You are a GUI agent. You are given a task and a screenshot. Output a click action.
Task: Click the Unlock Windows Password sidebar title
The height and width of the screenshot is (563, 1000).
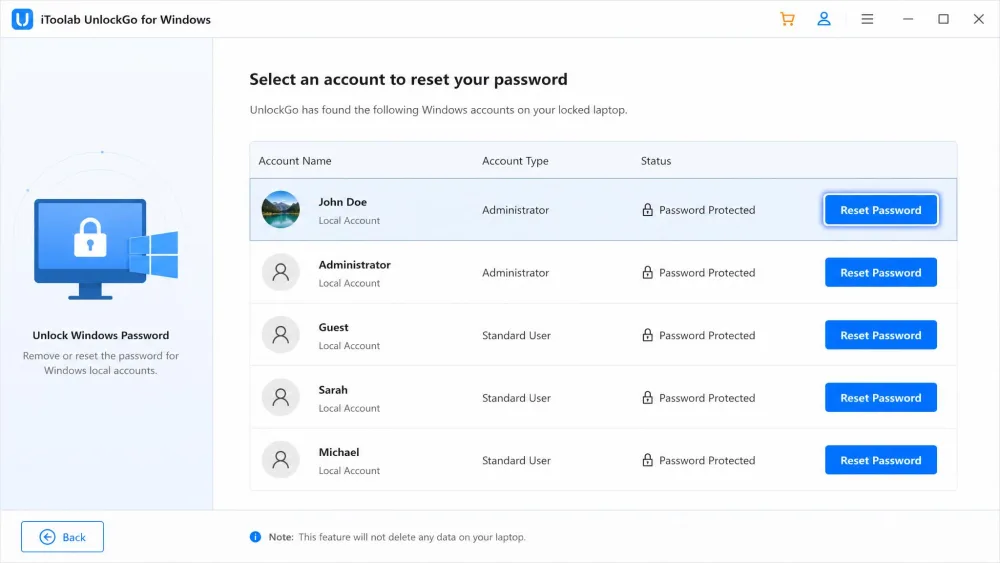[x=101, y=335]
